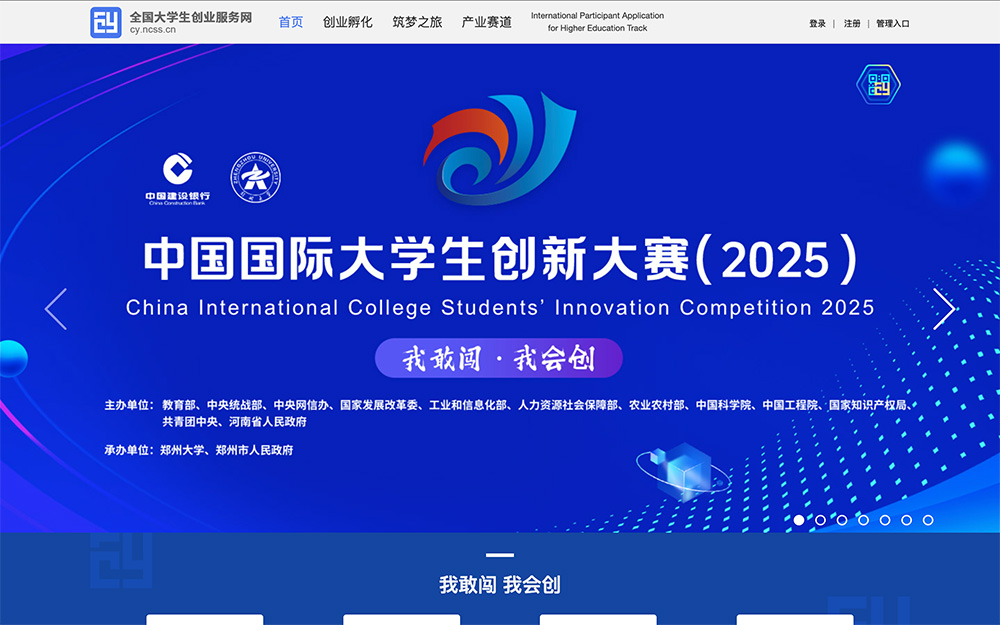
Task: Click the banner title 中国国际大学生创新大赛(2025)
Action: coord(501,260)
